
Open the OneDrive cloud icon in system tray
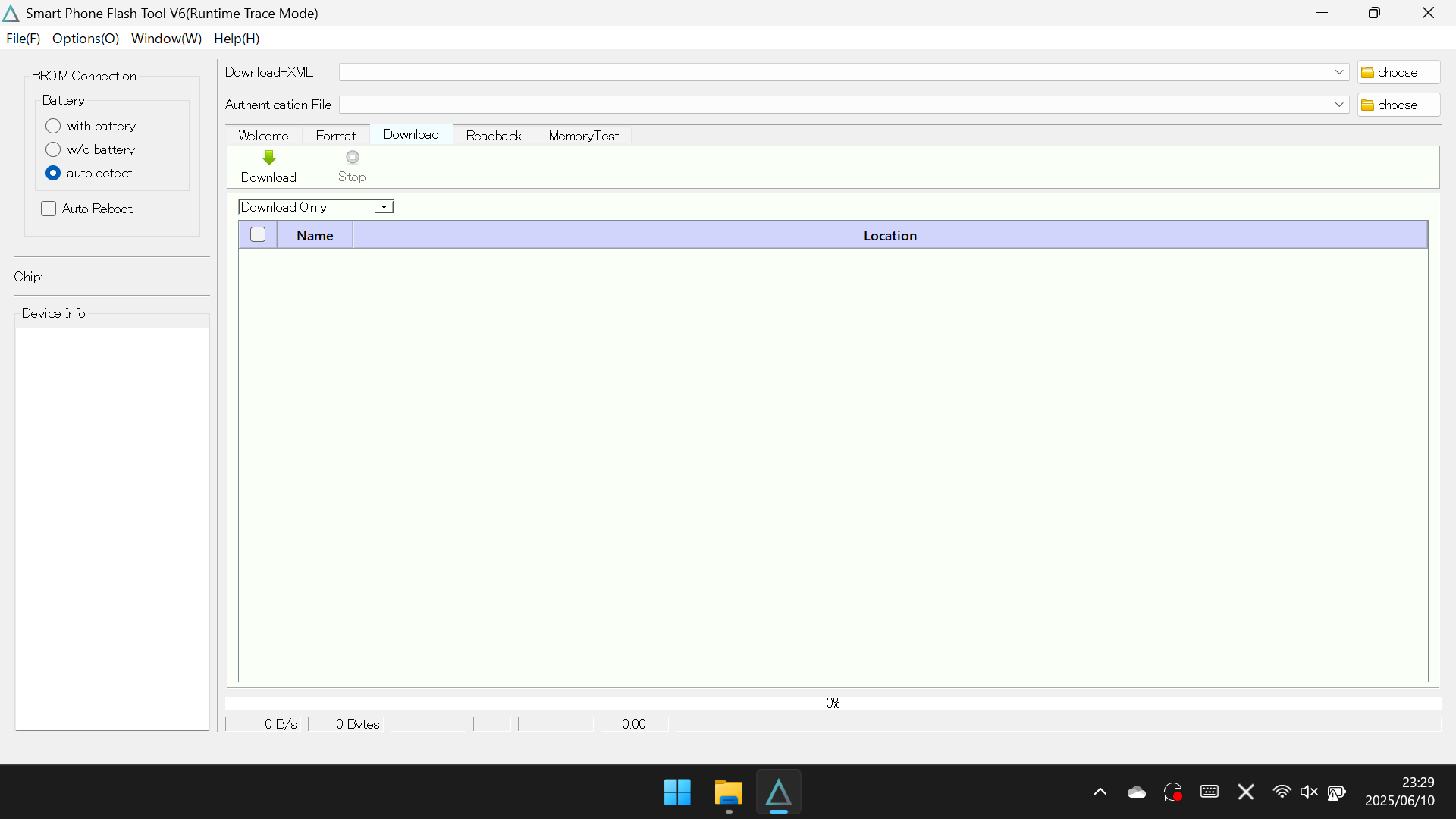coord(1136,792)
